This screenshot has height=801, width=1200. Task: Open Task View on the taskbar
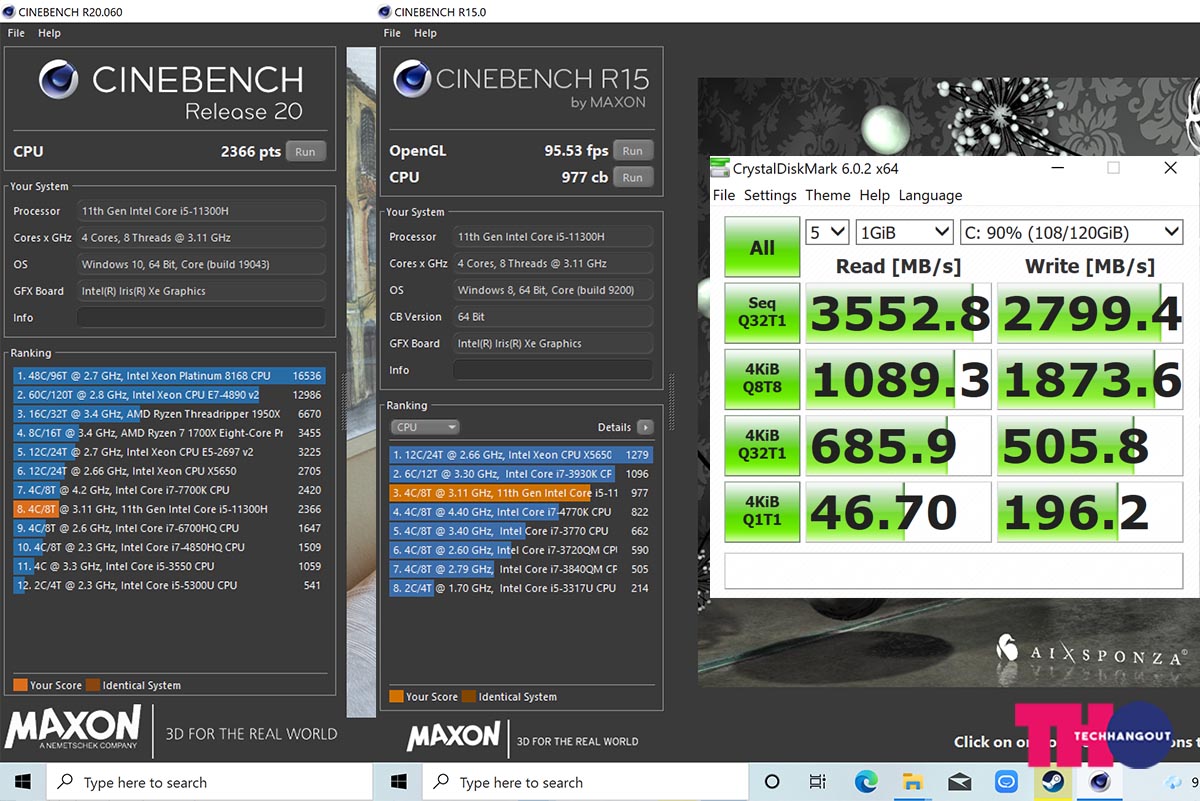tap(818, 782)
